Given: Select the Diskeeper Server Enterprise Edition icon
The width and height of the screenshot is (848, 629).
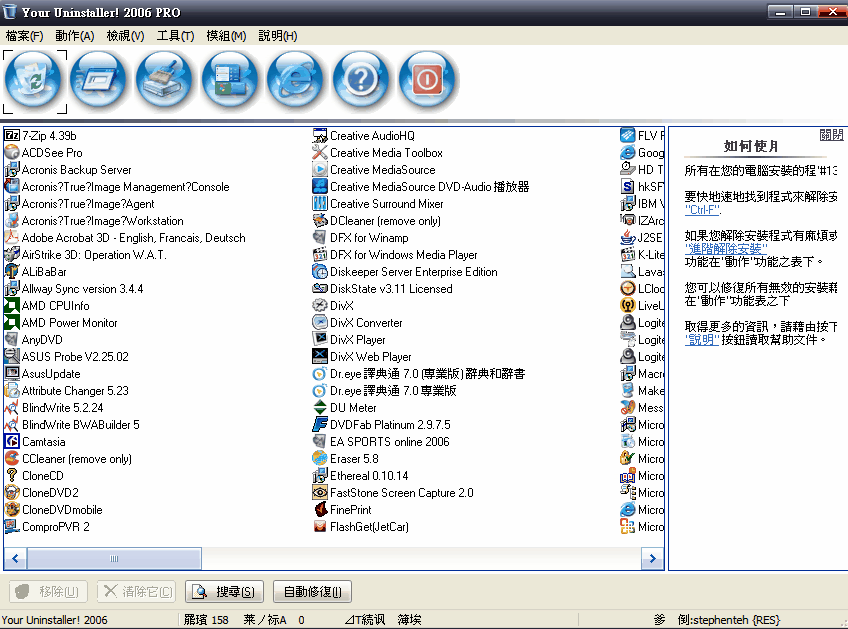Looking at the screenshot, I should [320, 272].
